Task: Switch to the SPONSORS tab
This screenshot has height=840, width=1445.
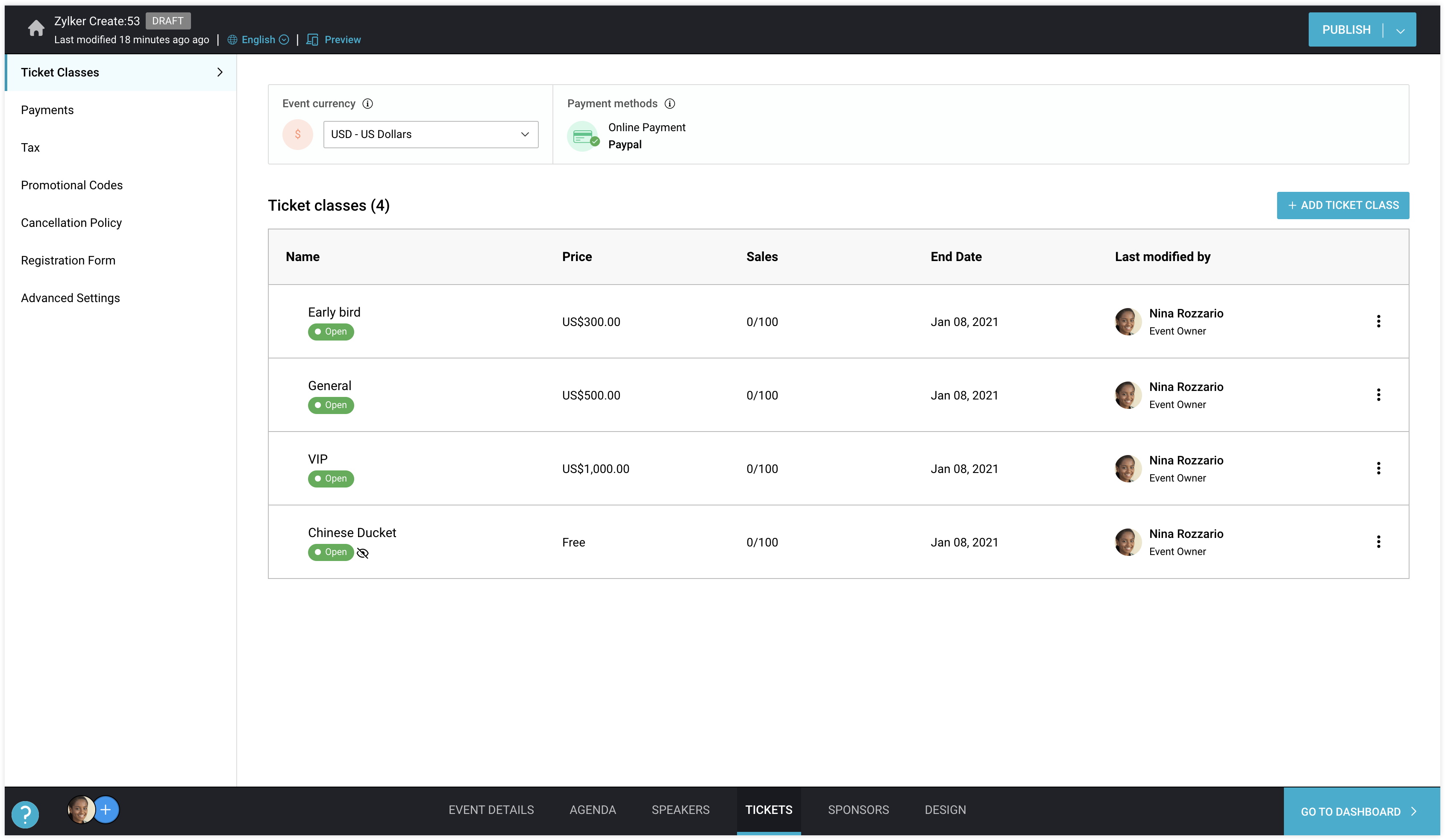Action: pos(858,810)
